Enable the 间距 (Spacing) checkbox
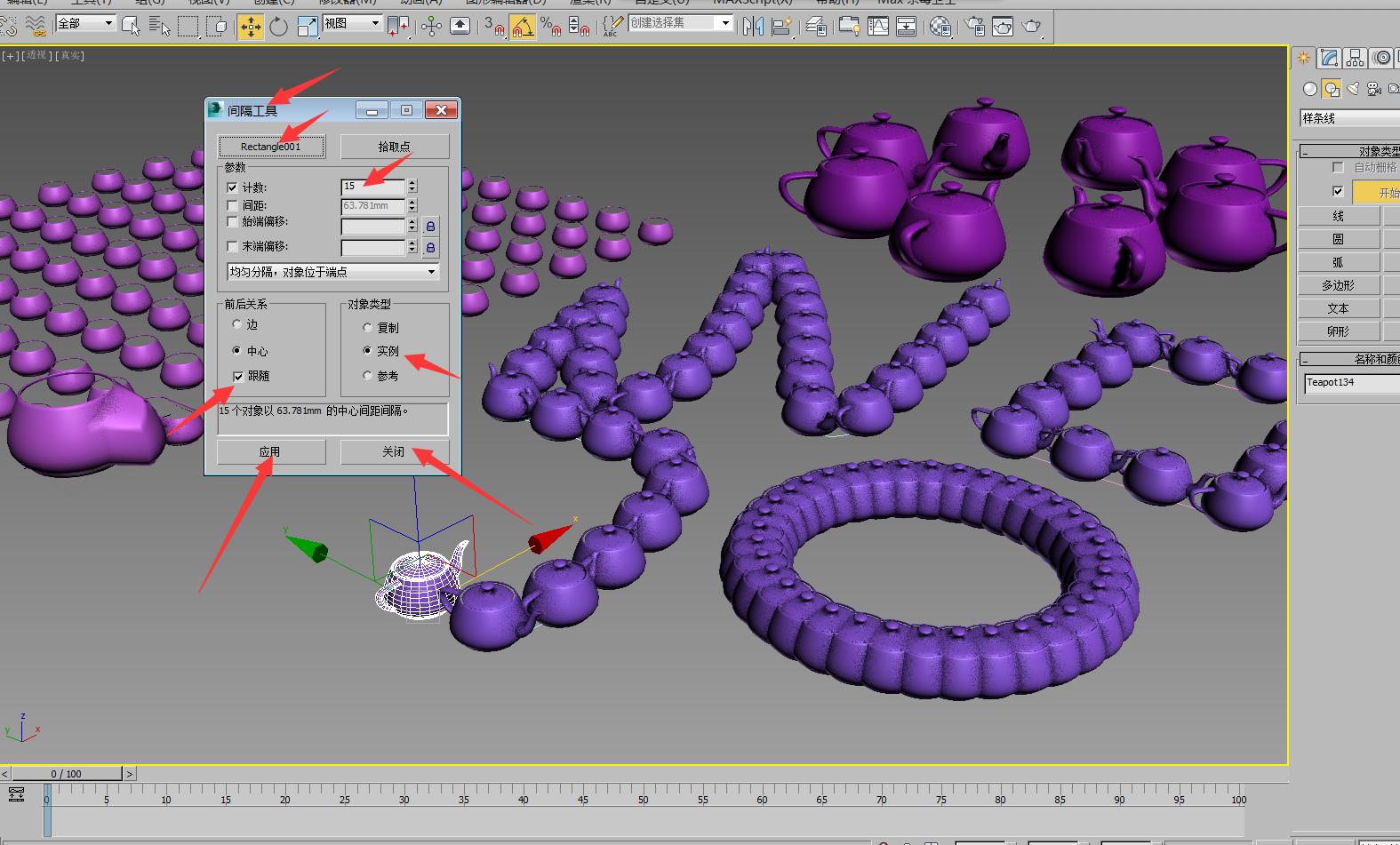 pyautogui.click(x=233, y=205)
